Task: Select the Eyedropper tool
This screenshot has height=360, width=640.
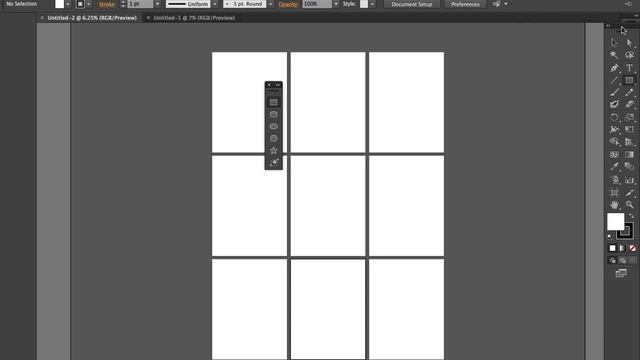Action: (614, 167)
